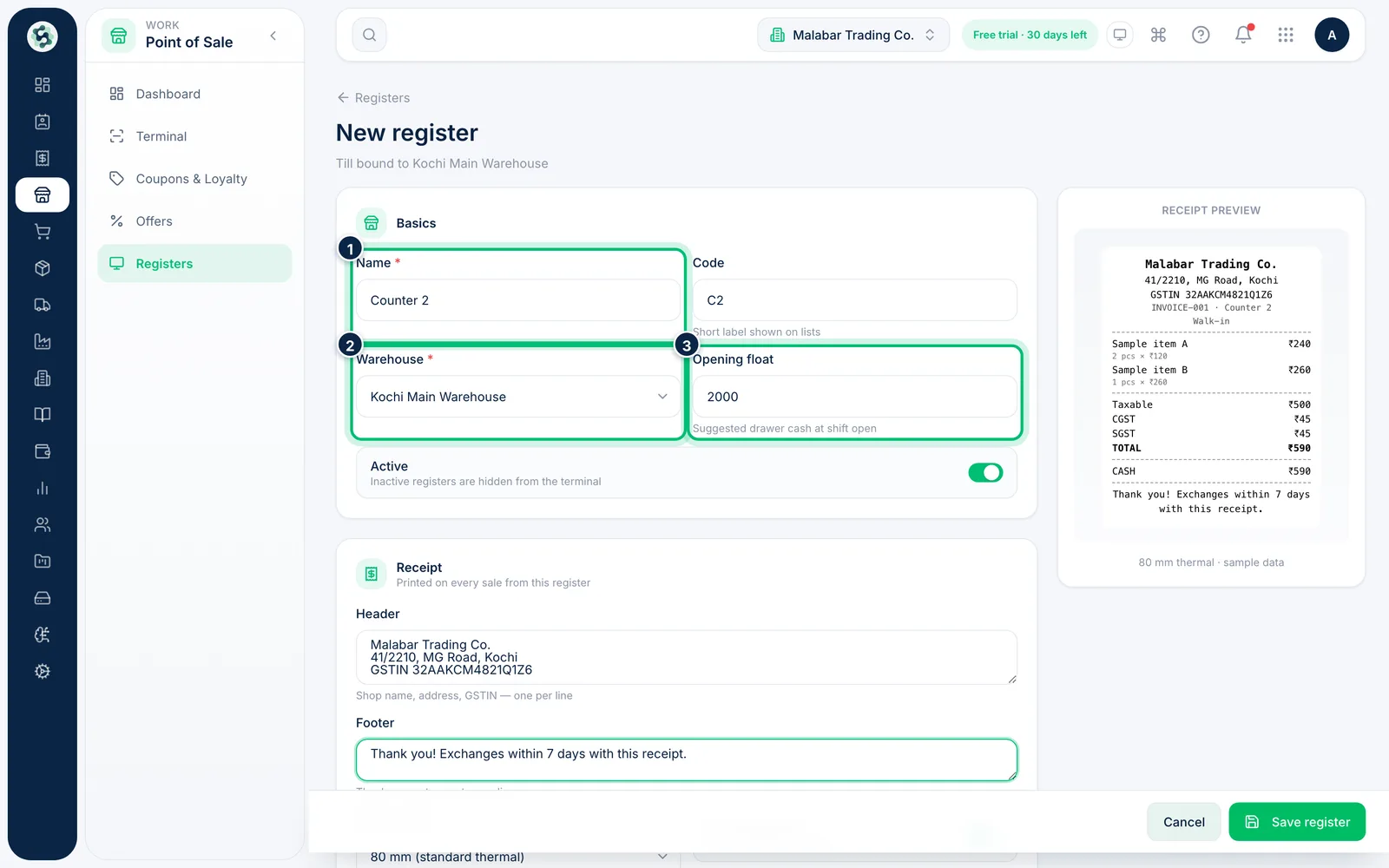Open the user avatar A menu
This screenshot has width=1389, height=868.
(x=1332, y=35)
